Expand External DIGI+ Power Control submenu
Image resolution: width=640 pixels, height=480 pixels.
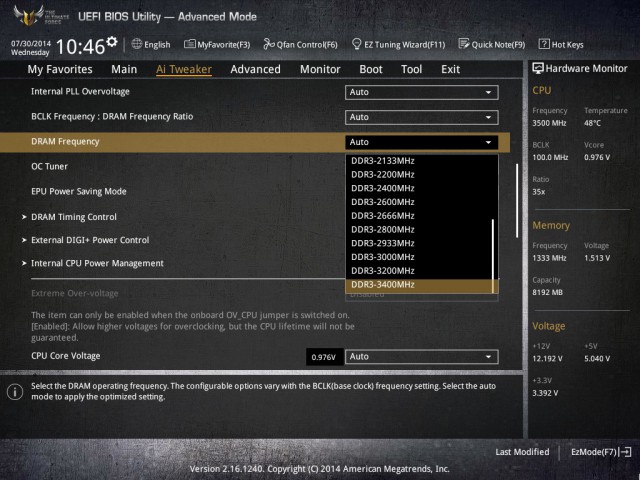click(x=90, y=240)
